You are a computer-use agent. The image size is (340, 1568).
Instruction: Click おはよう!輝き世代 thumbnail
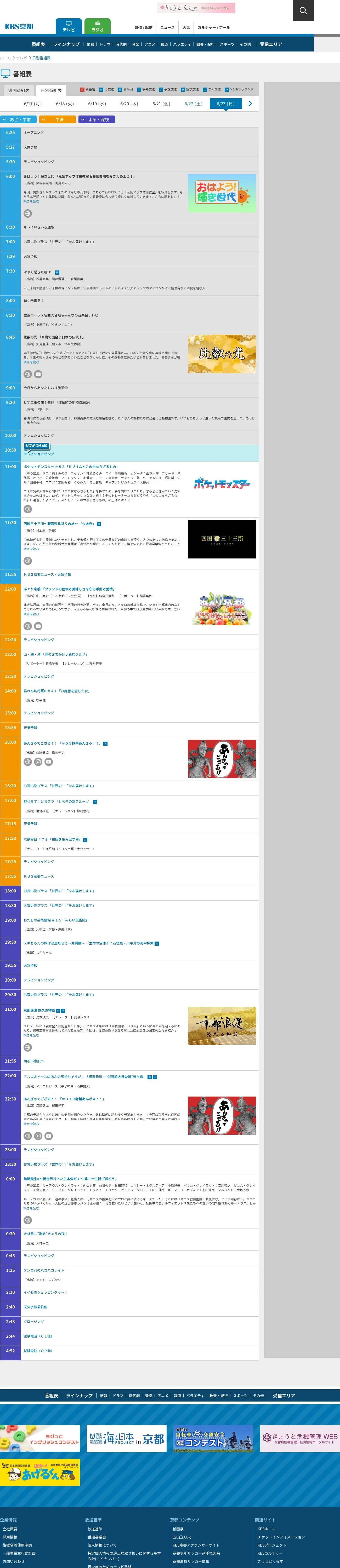(x=222, y=193)
